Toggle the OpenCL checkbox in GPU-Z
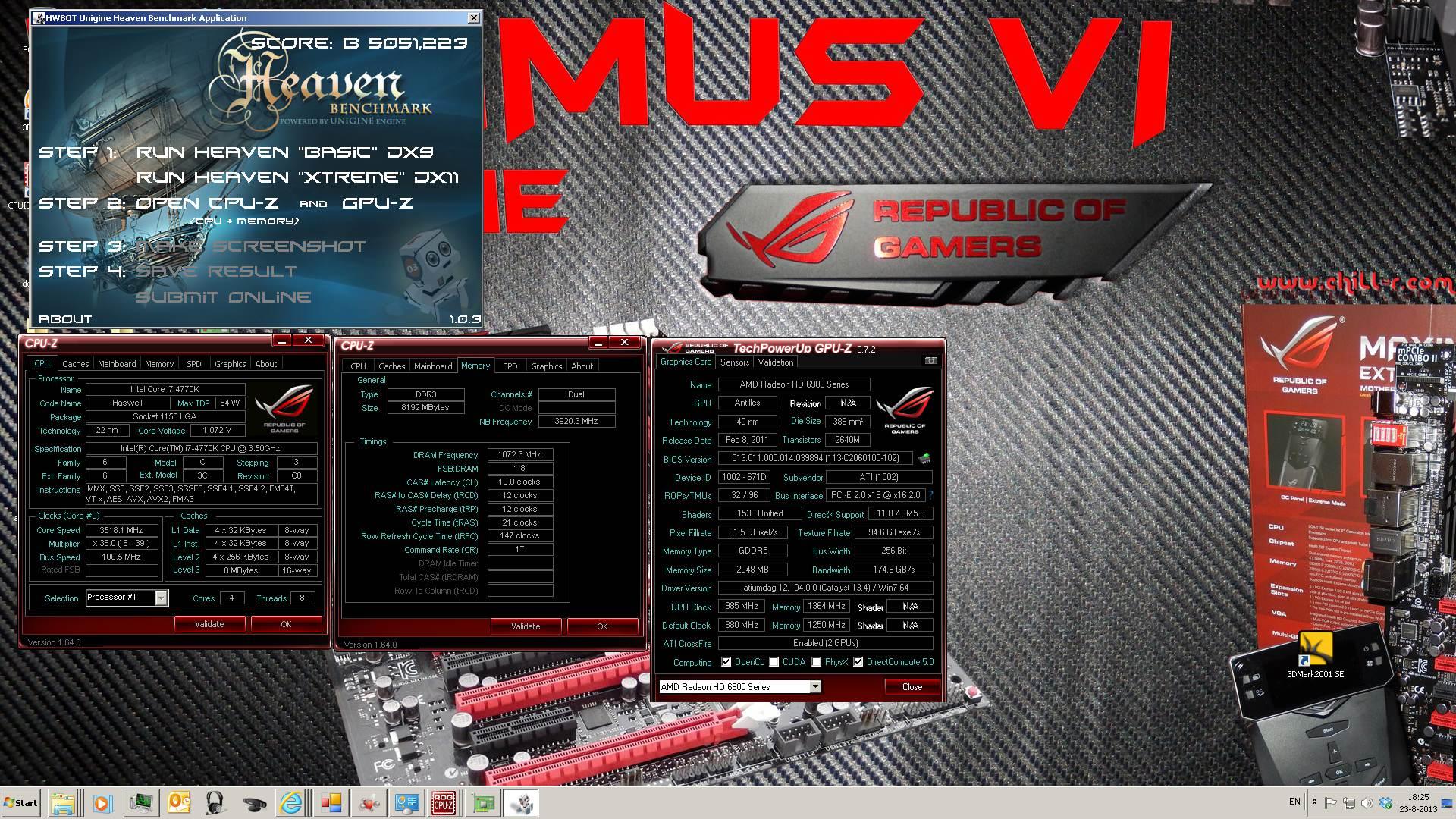Viewport: 1456px width, 819px height. point(726,662)
